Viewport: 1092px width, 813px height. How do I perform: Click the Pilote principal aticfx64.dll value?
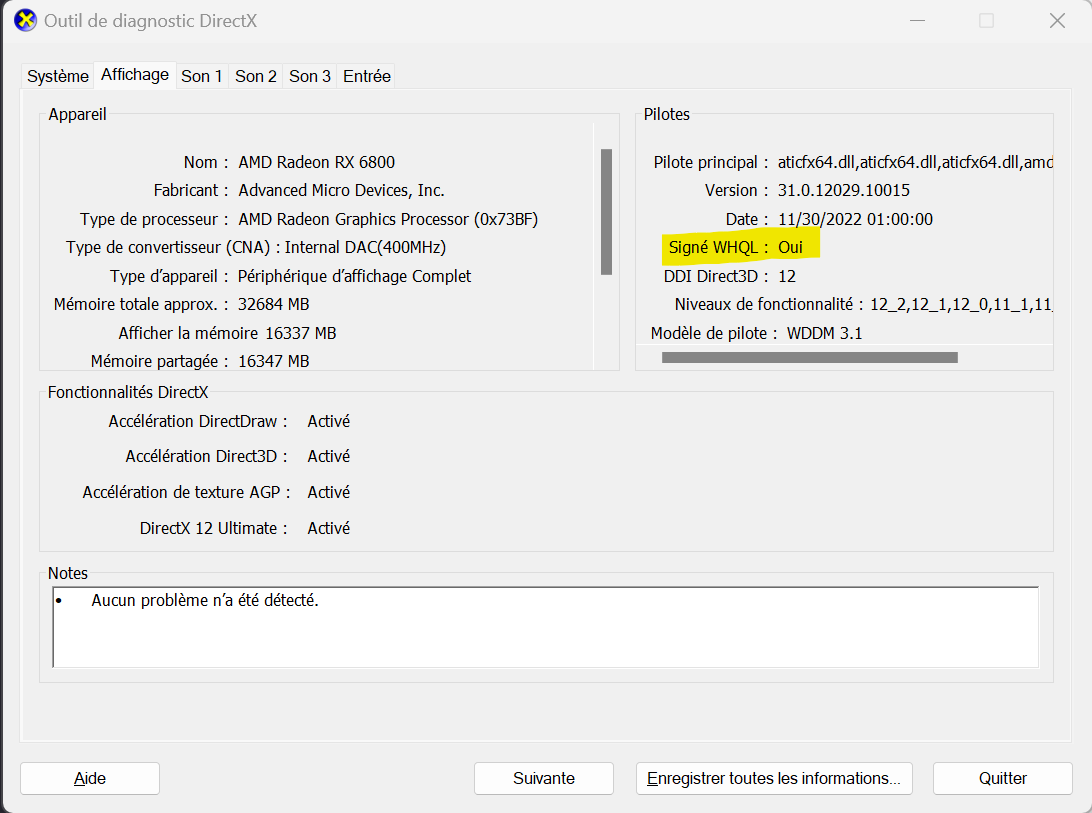point(915,162)
